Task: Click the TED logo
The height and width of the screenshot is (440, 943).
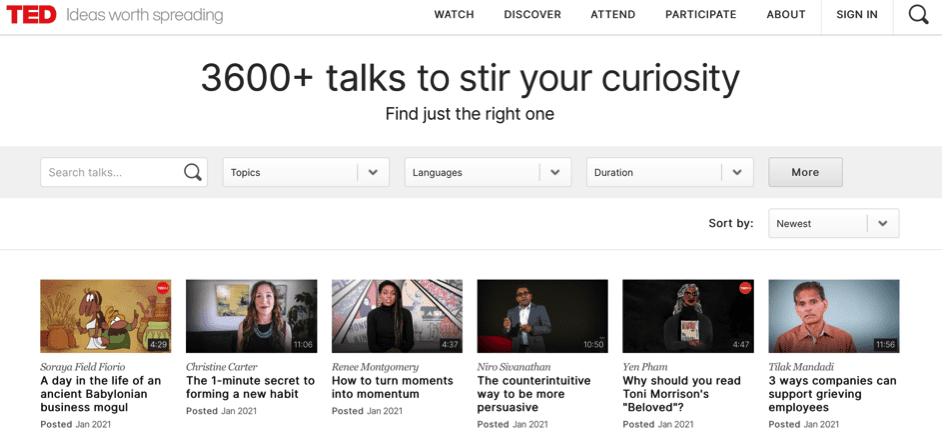Action: [x=31, y=15]
